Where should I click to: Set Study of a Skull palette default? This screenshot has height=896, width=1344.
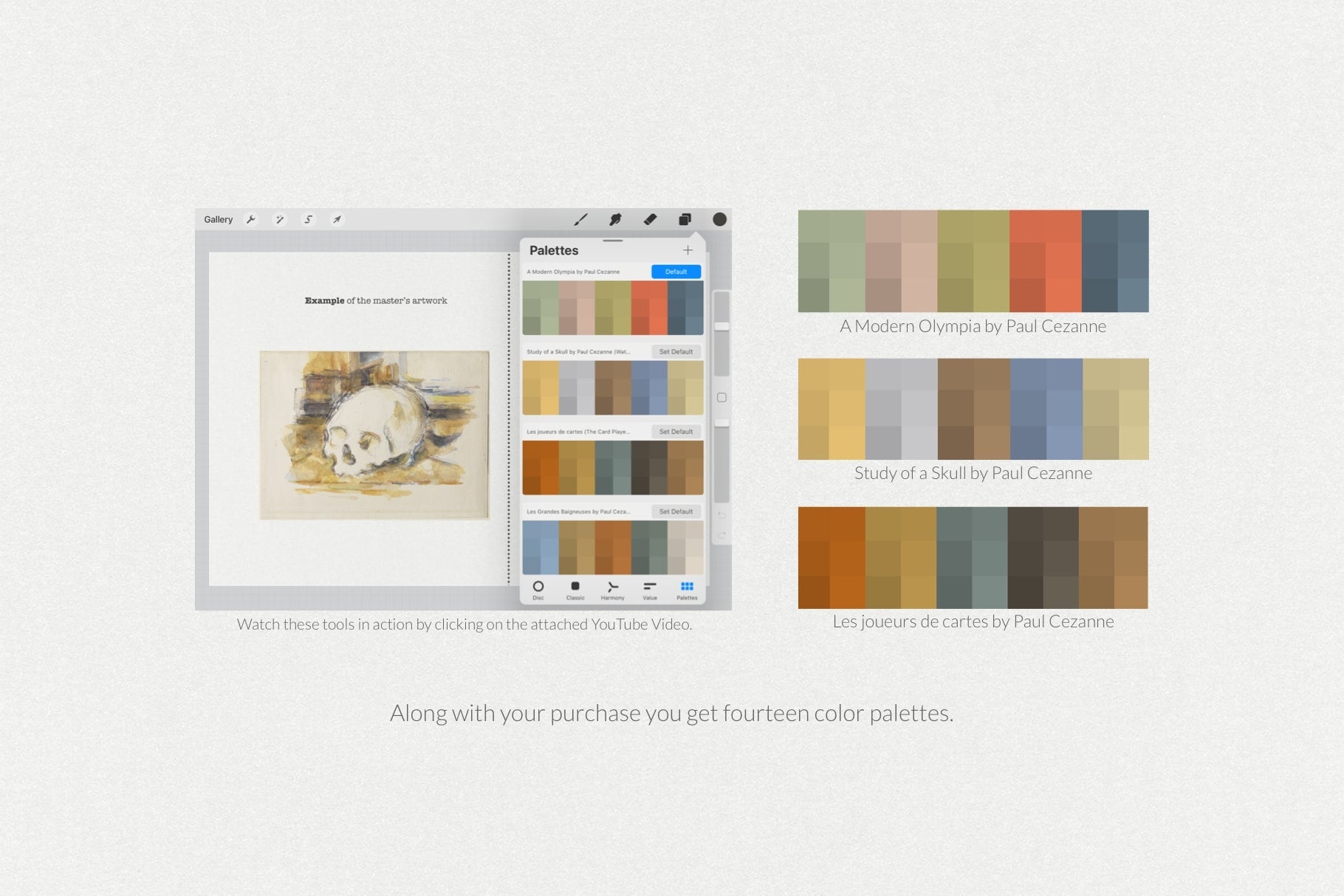point(676,351)
